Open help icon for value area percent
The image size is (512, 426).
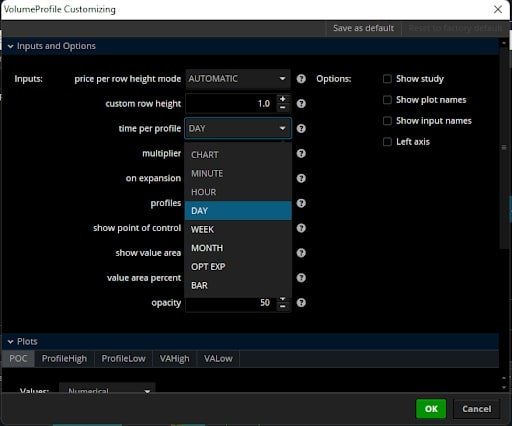tap(301, 278)
